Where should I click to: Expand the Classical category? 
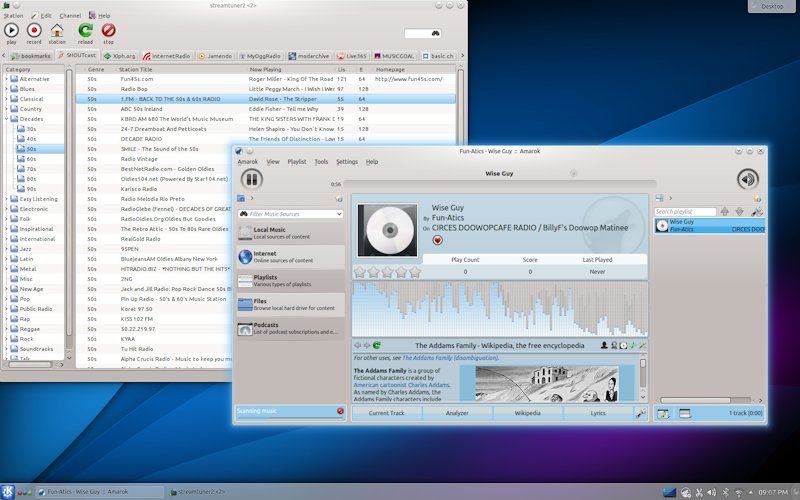tap(6, 99)
